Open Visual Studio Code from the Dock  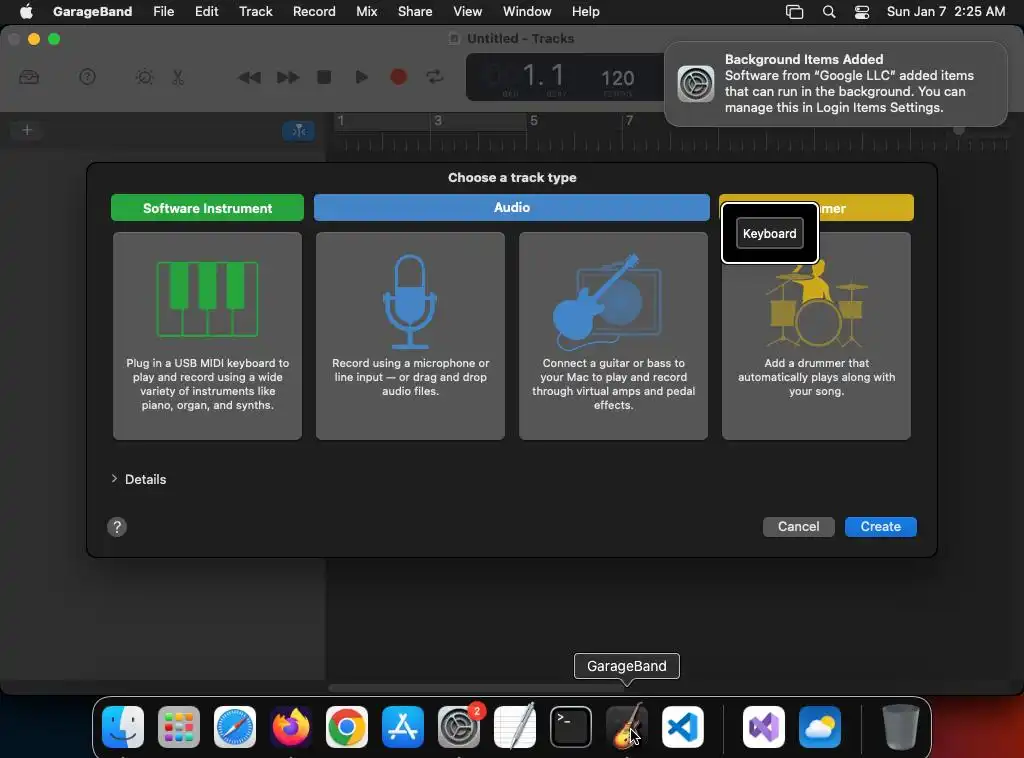tap(682, 727)
